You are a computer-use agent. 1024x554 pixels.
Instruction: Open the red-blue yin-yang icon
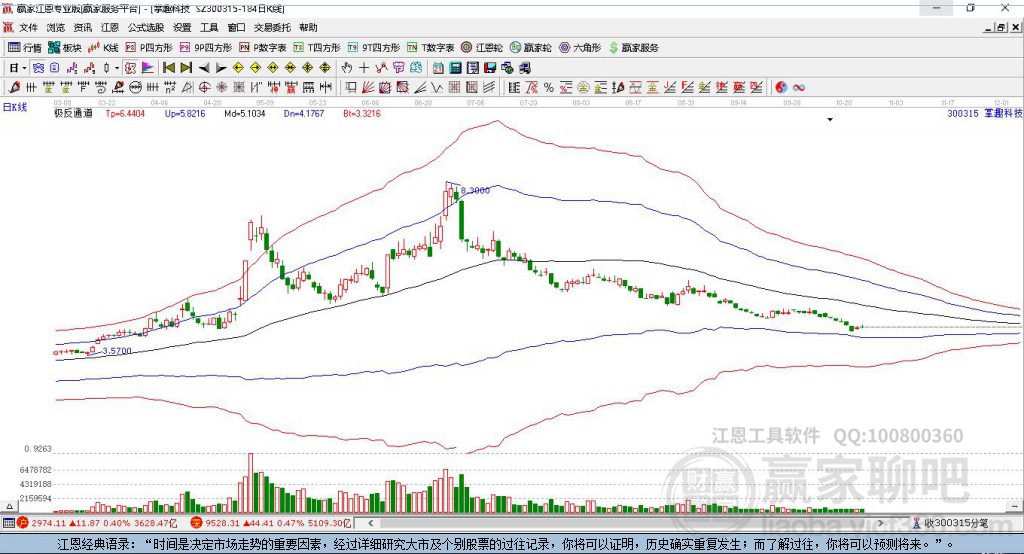click(781, 88)
